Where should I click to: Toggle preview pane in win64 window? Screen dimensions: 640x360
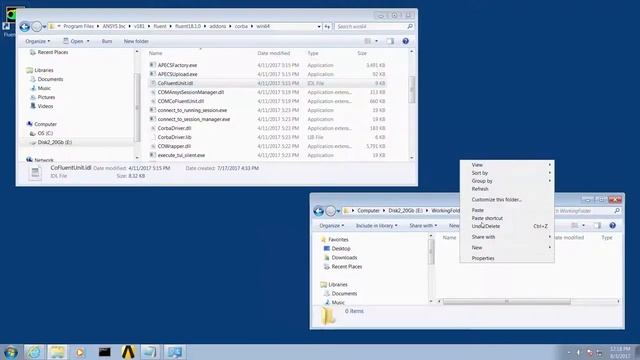pyautogui.click(x=390, y=41)
